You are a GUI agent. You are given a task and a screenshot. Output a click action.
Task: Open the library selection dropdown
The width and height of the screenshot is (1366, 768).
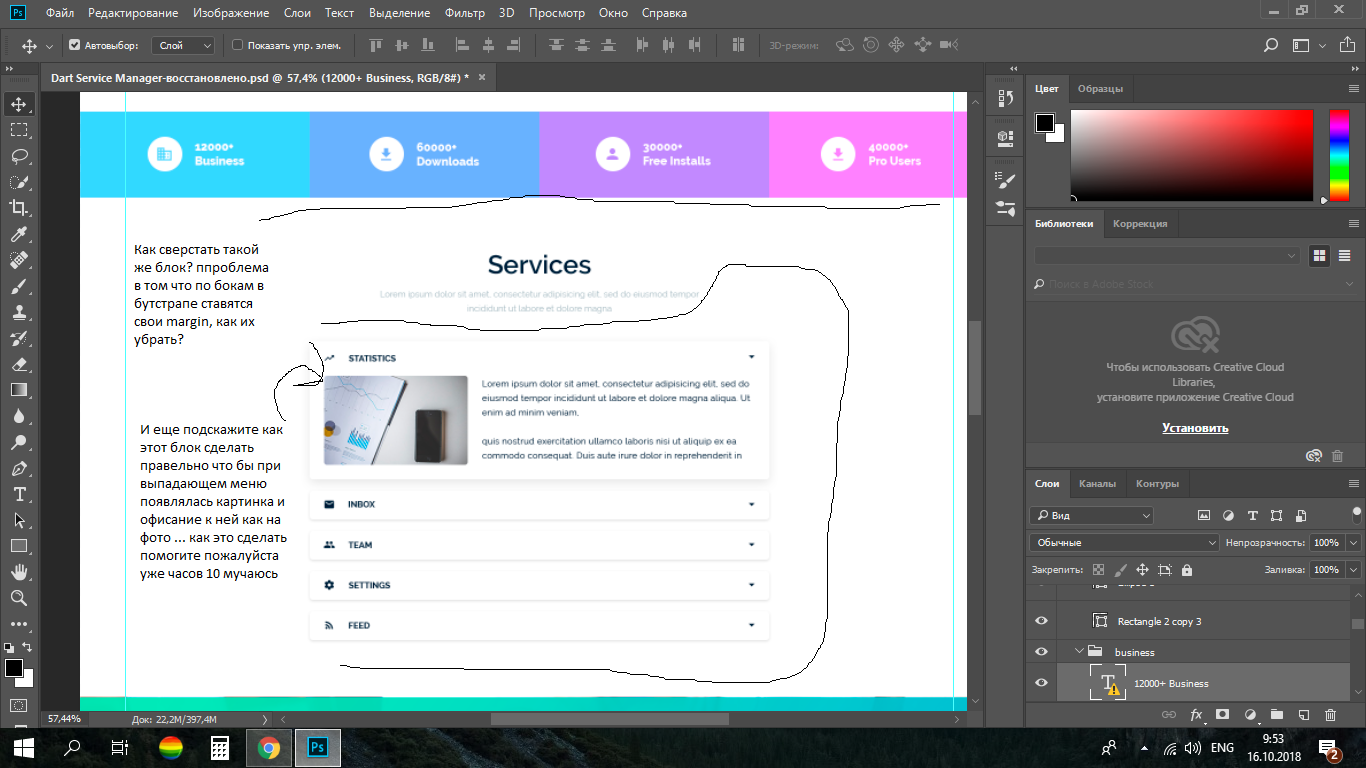(1168, 256)
